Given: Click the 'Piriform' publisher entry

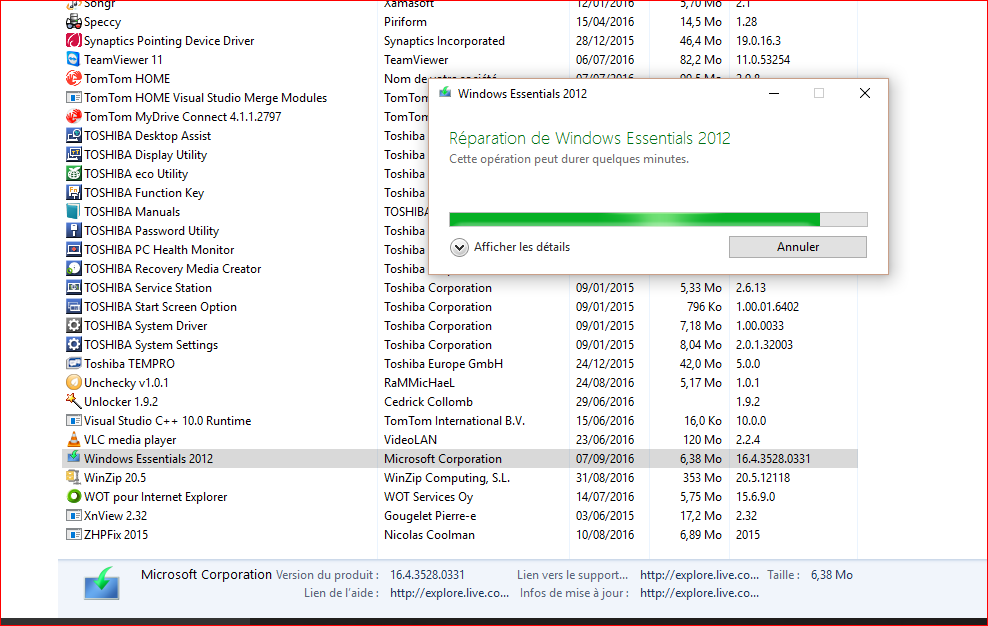Looking at the screenshot, I should (x=405, y=22).
